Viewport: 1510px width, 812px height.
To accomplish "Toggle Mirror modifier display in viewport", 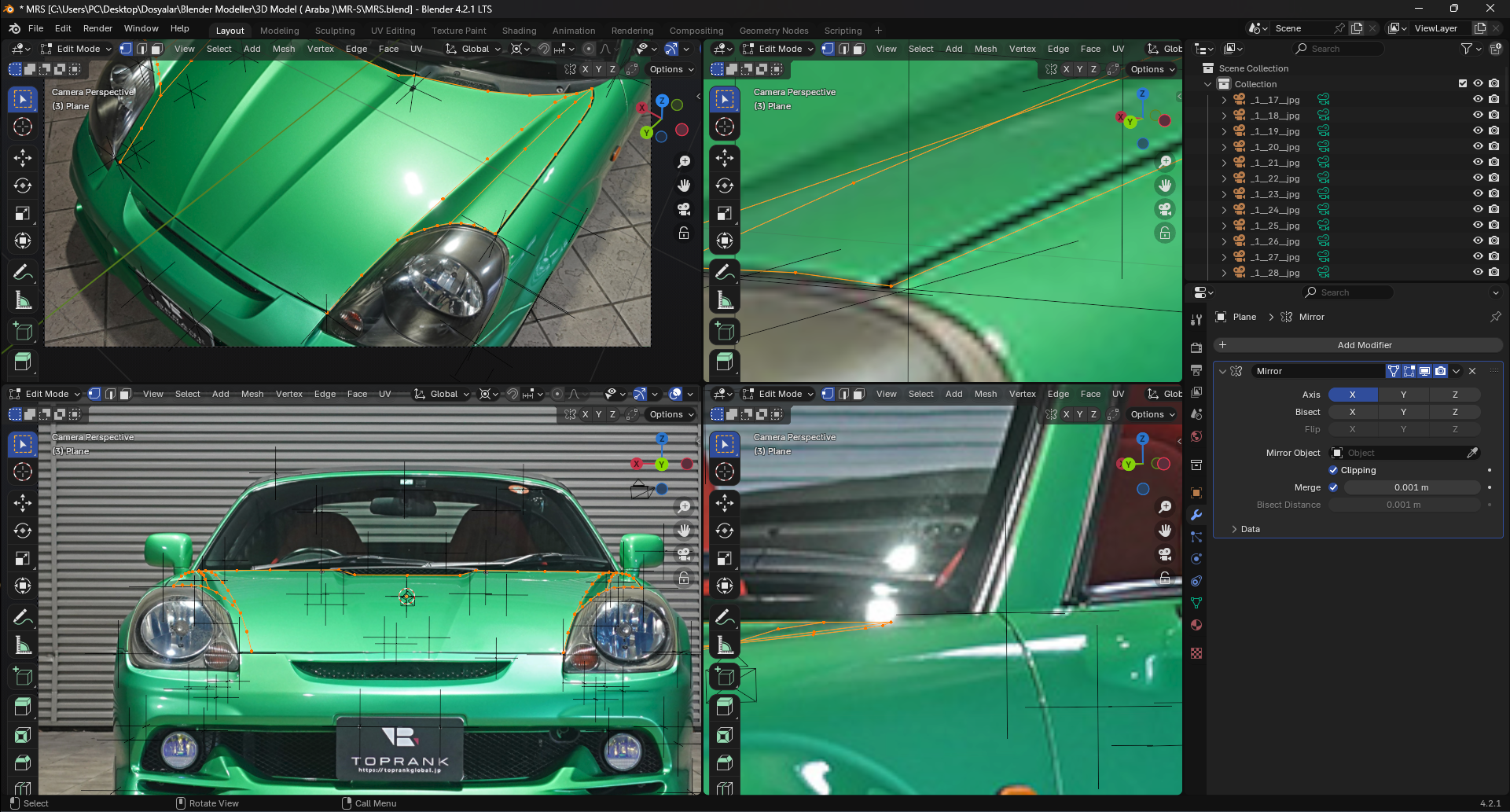I will pos(1424,371).
